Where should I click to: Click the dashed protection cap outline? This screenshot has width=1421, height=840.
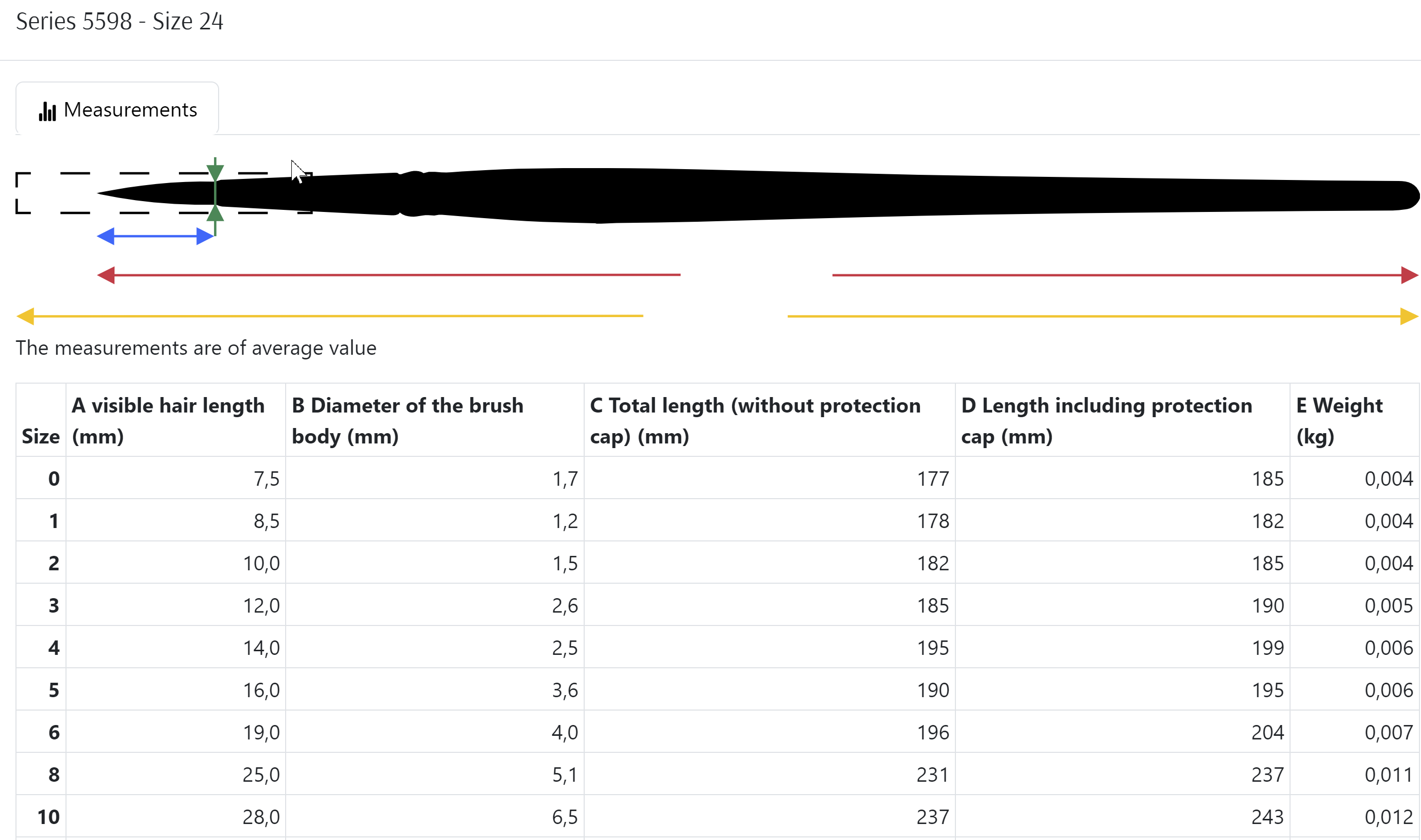(x=164, y=193)
